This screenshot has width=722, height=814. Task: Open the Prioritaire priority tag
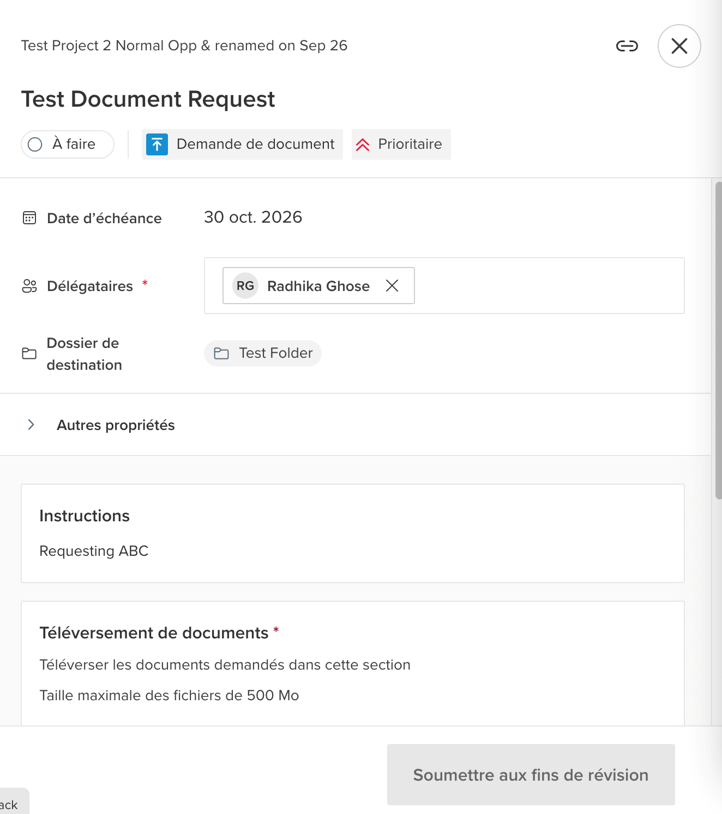[x=401, y=144]
